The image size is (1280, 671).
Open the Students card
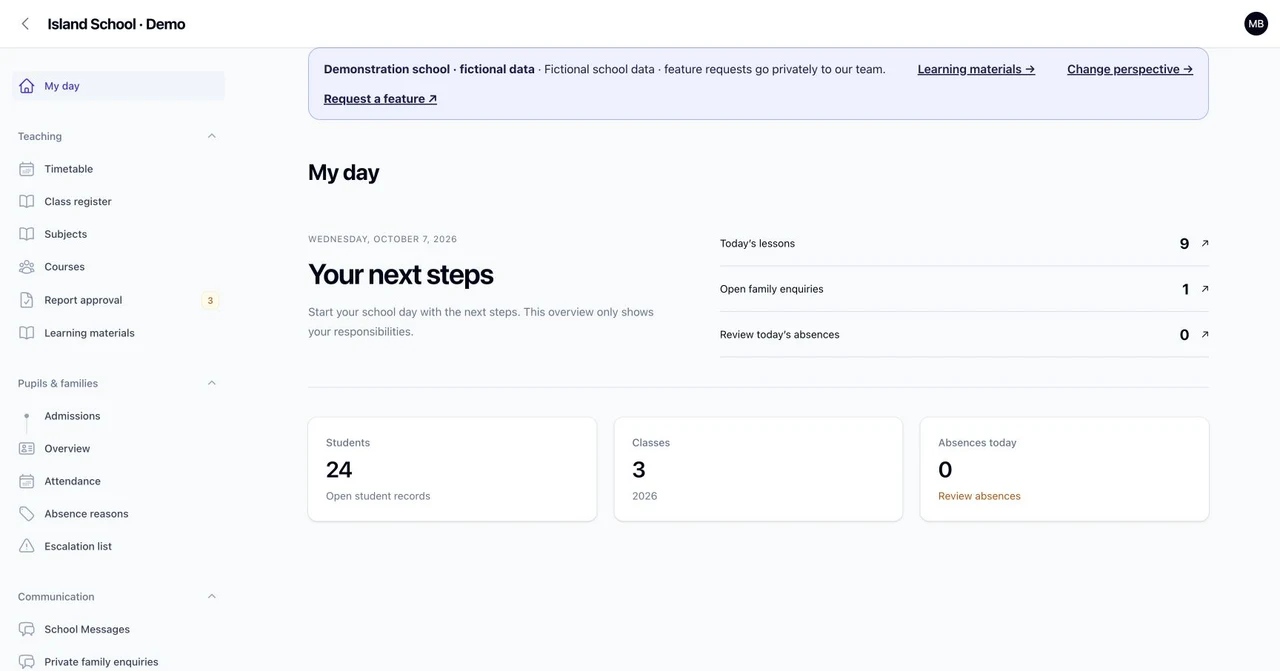452,469
